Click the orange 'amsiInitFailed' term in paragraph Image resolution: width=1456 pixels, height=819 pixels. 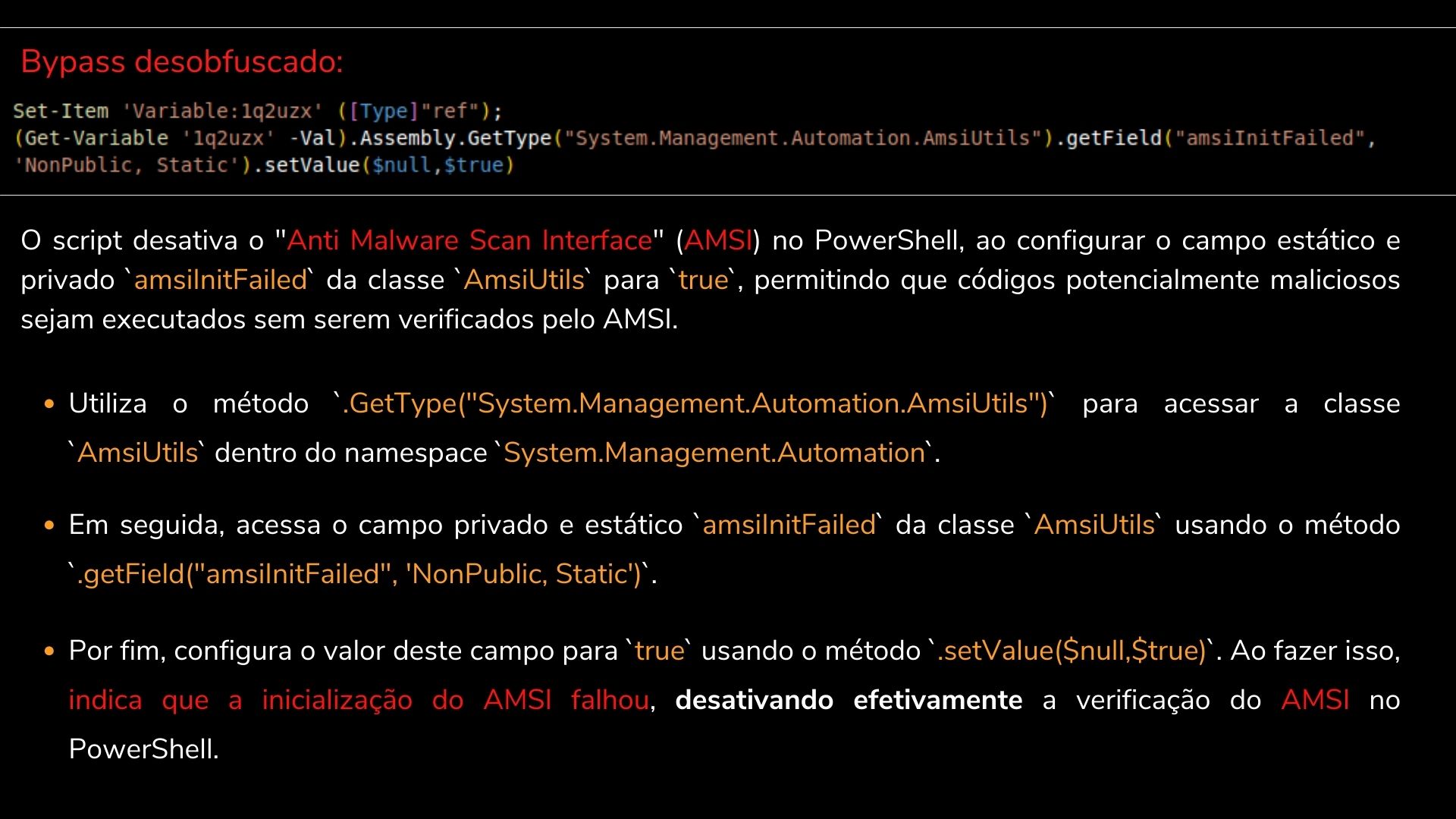221,279
